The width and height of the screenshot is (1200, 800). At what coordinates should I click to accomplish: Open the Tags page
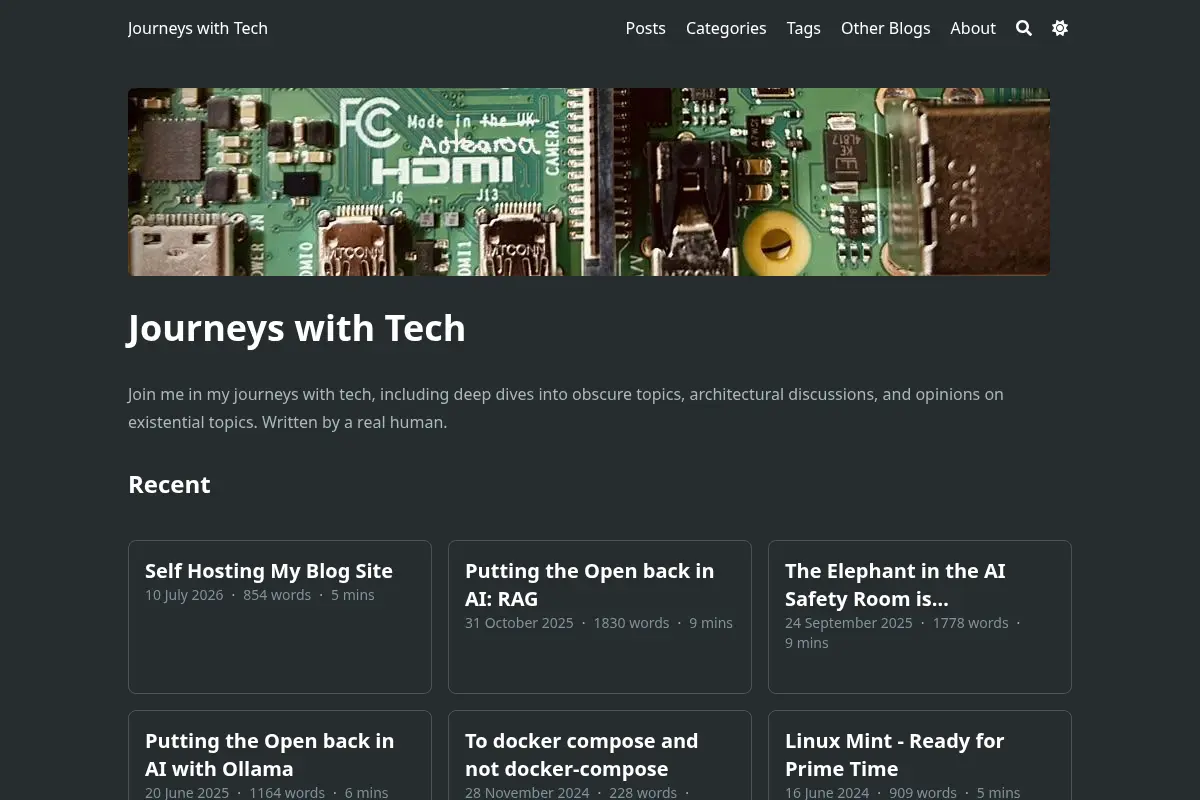[x=803, y=28]
